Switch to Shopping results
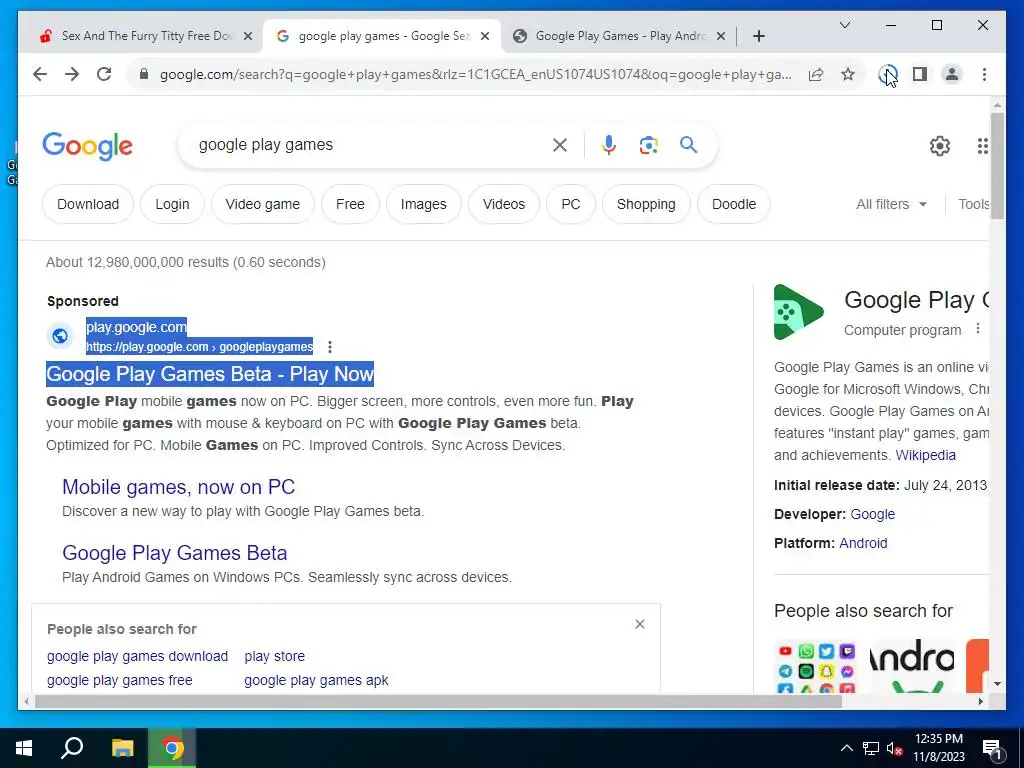This screenshot has width=1024, height=768. [x=646, y=204]
